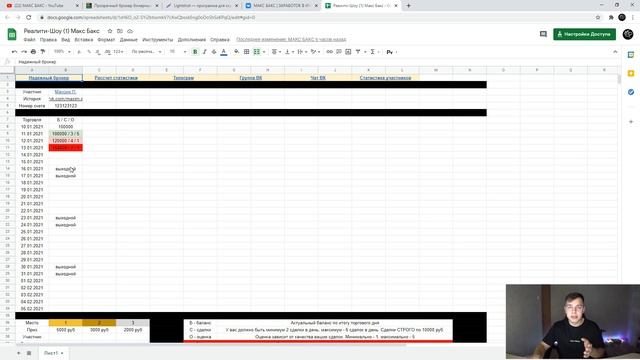The width and height of the screenshot is (640, 360).
Task: Open the Справка menu
Action: click(x=220, y=40)
